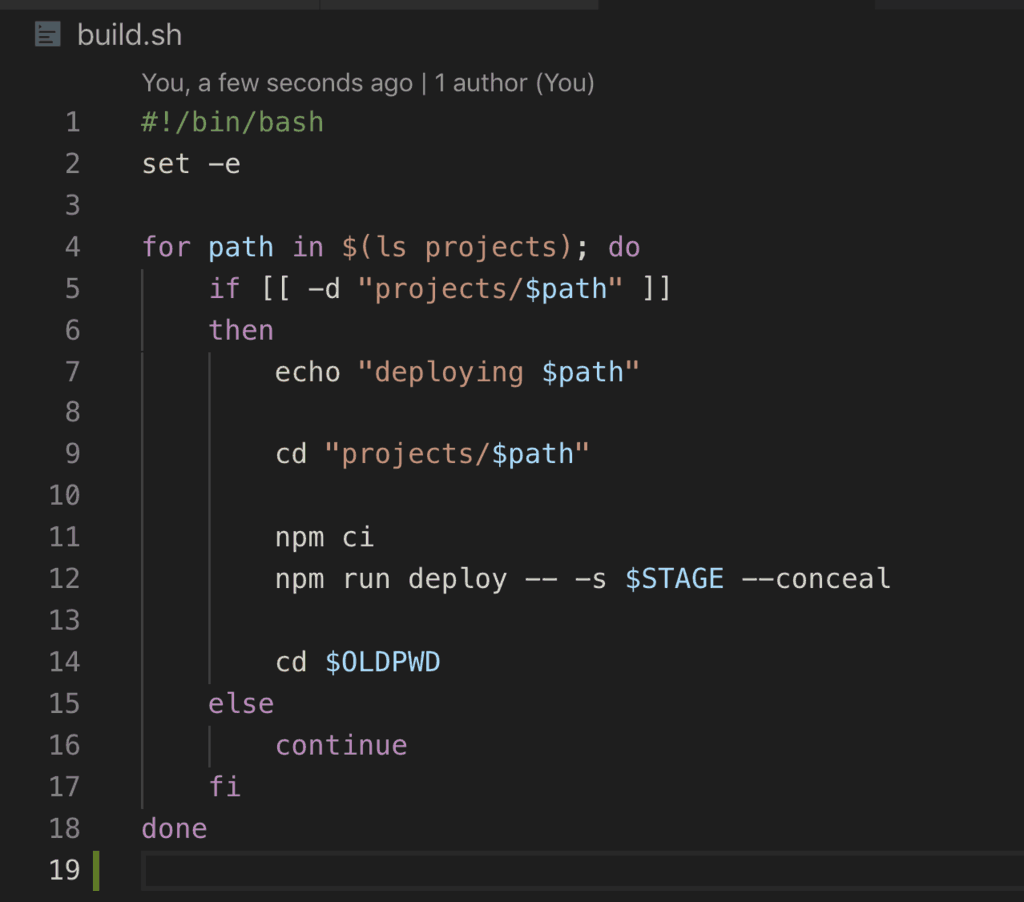Viewport: 1024px width, 902px height.
Task: Click line number 1 in the gutter
Action: pyautogui.click(x=72, y=123)
